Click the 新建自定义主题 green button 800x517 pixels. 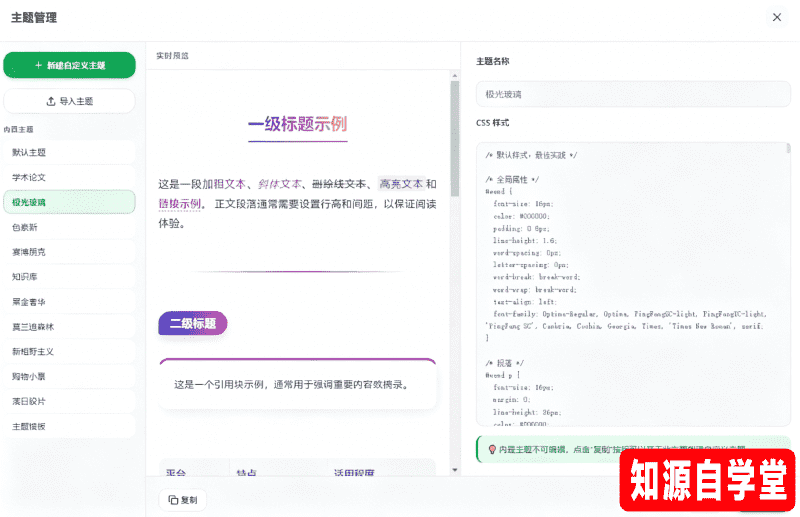[69, 65]
